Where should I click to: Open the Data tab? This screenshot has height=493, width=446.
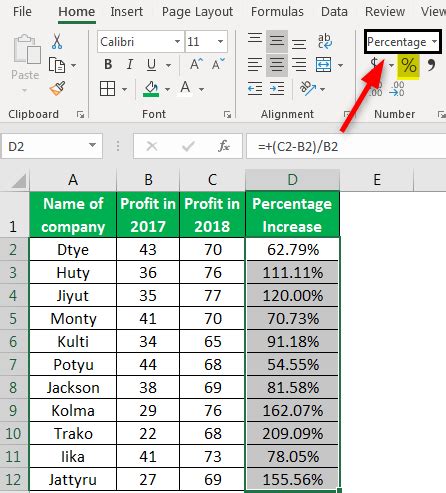[334, 12]
